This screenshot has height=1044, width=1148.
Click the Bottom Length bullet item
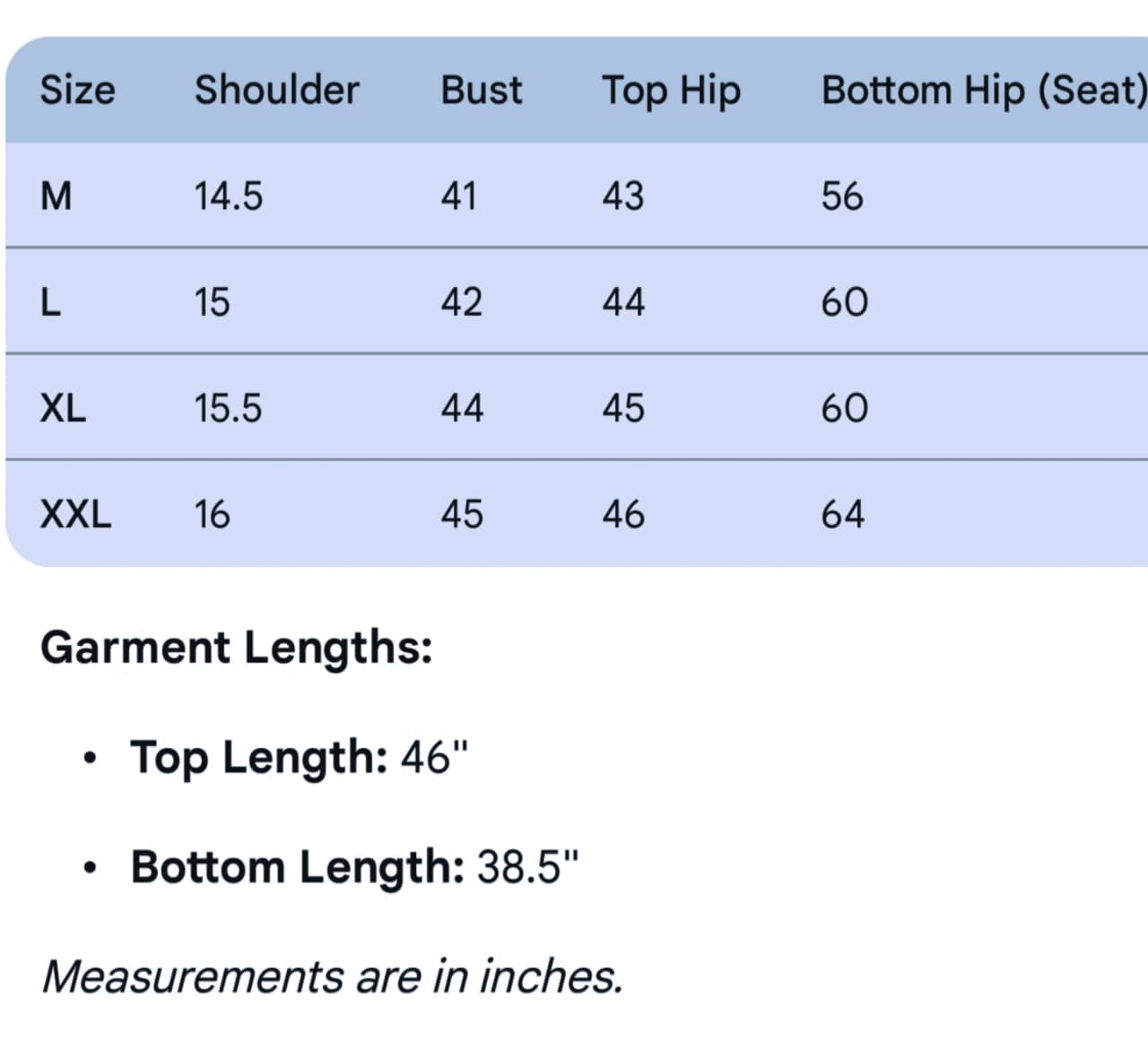(354, 866)
